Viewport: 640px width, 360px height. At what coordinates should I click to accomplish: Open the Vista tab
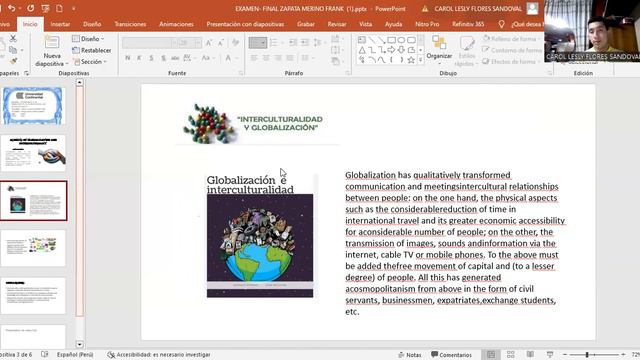[x=365, y=24]
